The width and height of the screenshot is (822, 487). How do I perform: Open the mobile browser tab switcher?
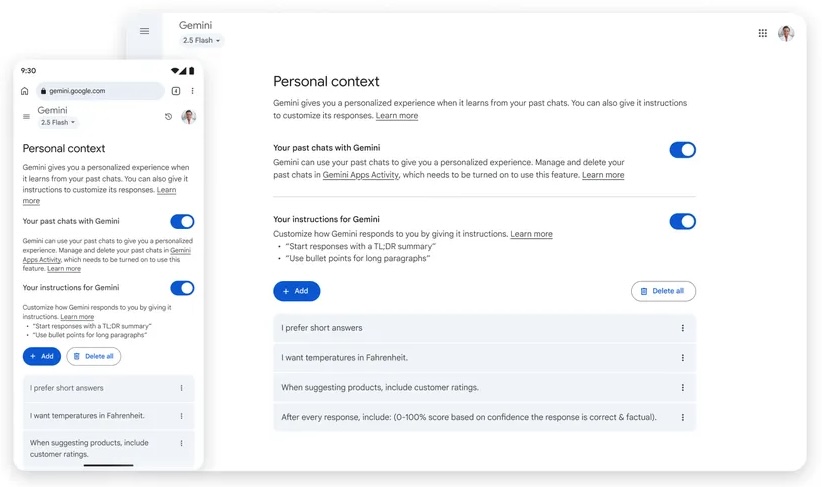(x=176, y=91)
